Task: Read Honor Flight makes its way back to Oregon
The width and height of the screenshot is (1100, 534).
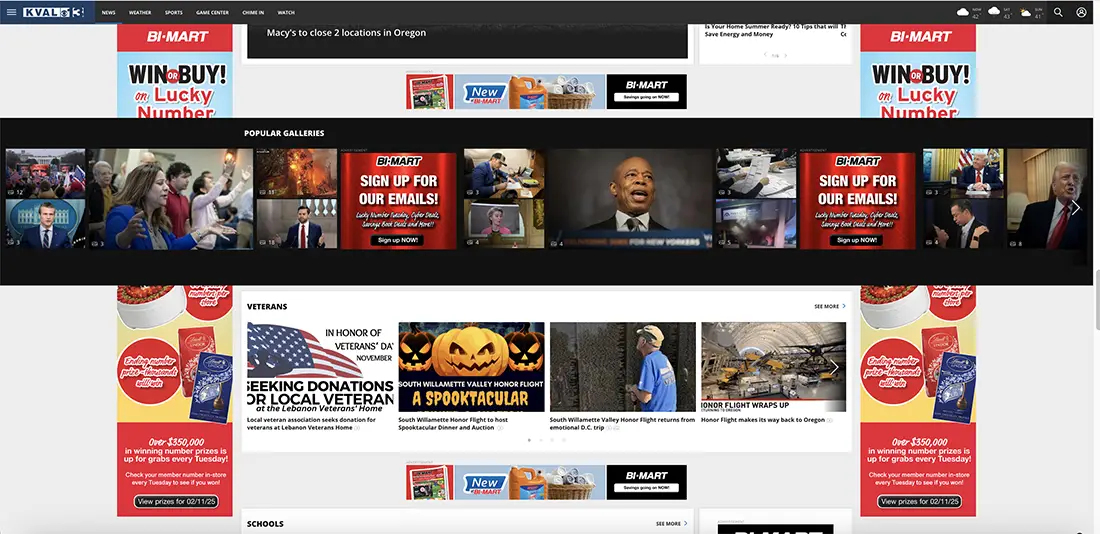Action: click(763, 420)
